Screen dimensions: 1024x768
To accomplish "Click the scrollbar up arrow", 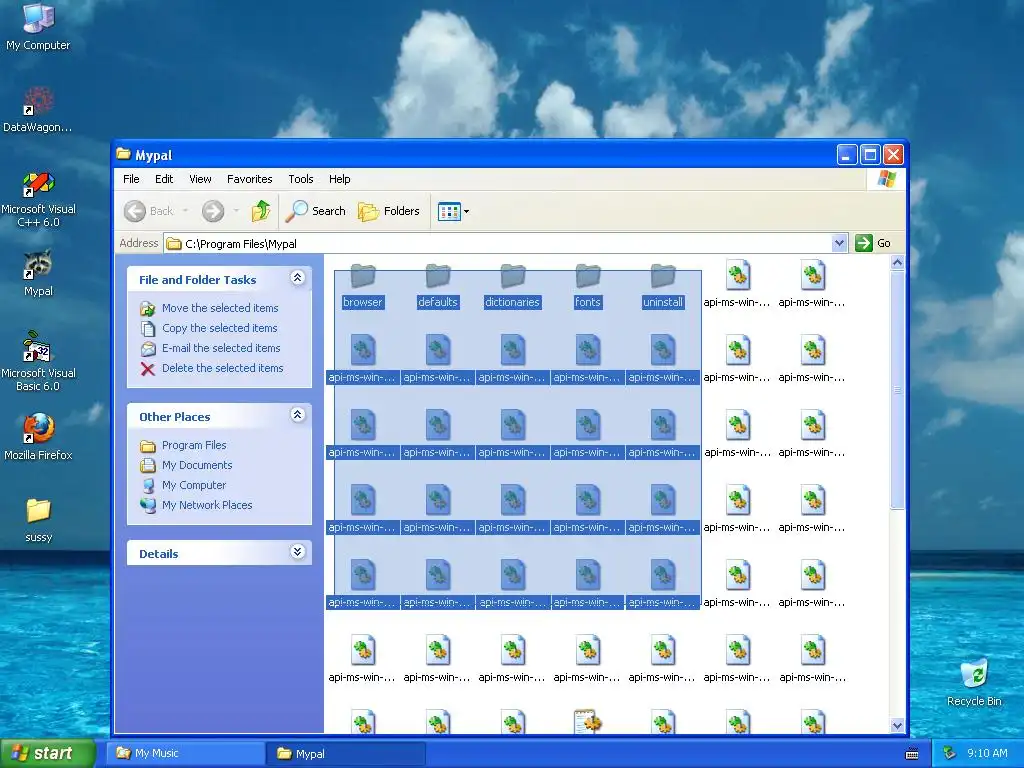I will pos(897,263).
